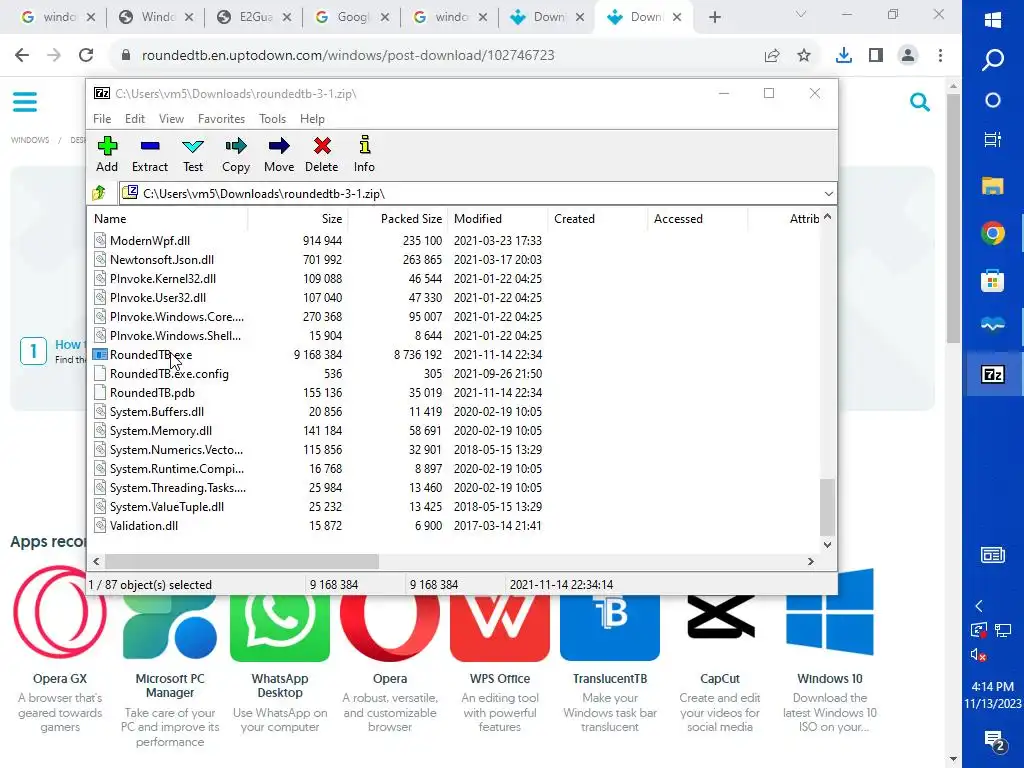Open the Windows Start button
1024x768 pixels.
[993, 20]
